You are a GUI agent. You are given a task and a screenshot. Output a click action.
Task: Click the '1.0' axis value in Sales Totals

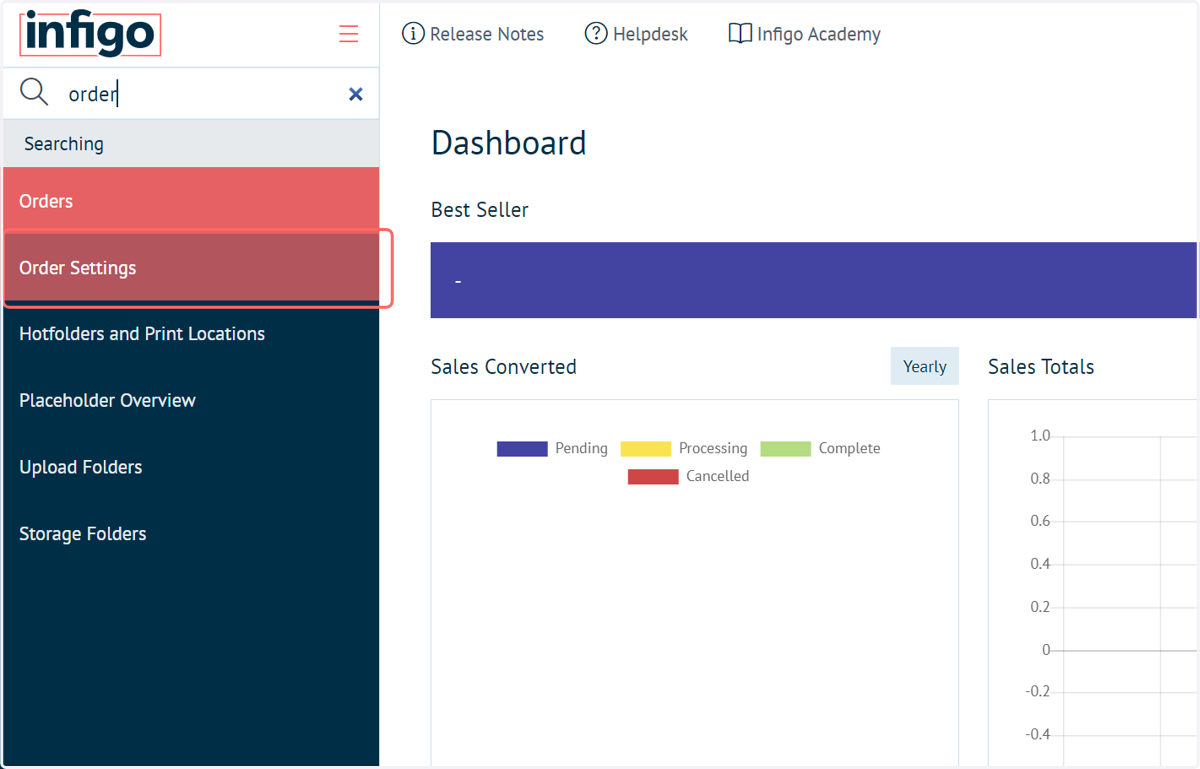[1040, 436]
